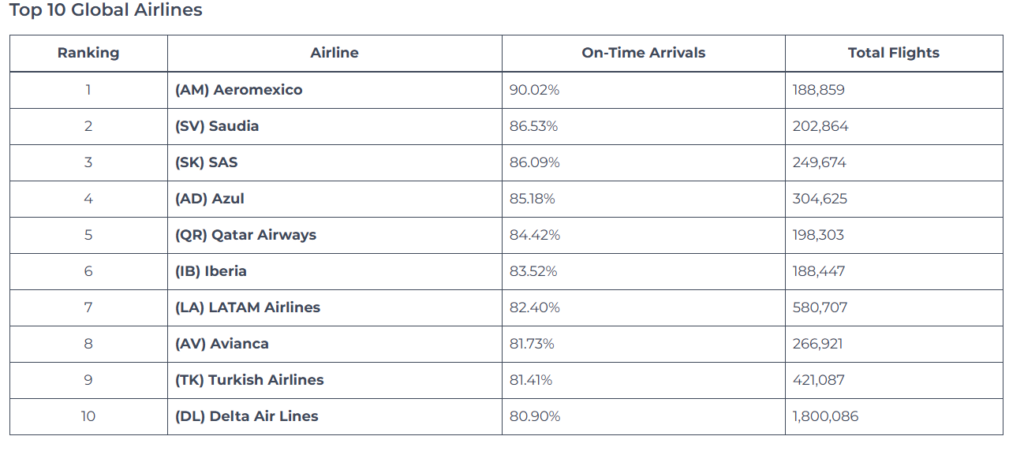Select the (AD) Azul airline cell

click(209, 198)
